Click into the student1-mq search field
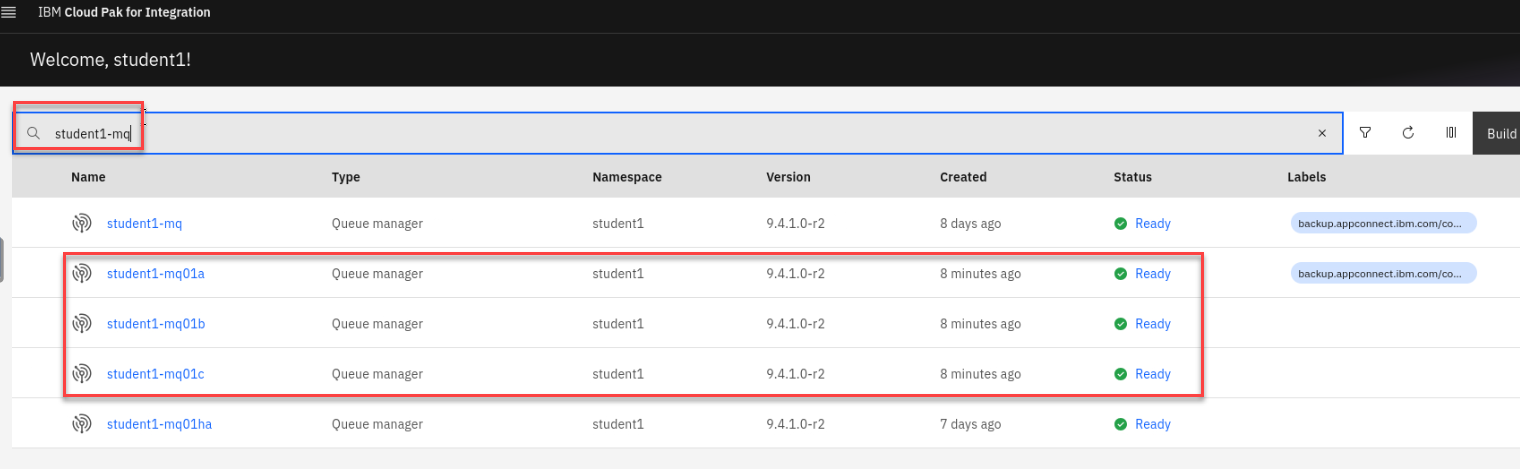Screen dimensions: 1520x469 point(600,133)
